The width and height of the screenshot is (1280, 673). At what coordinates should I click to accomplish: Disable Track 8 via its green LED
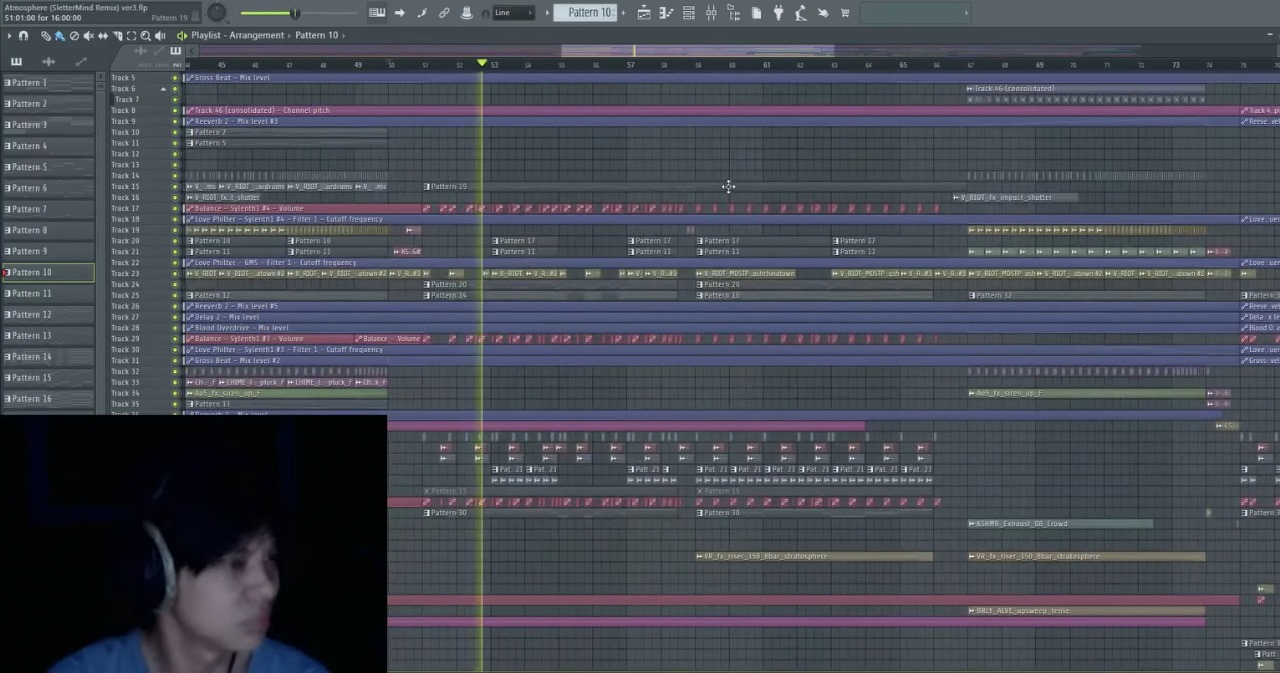coord(175,111)
